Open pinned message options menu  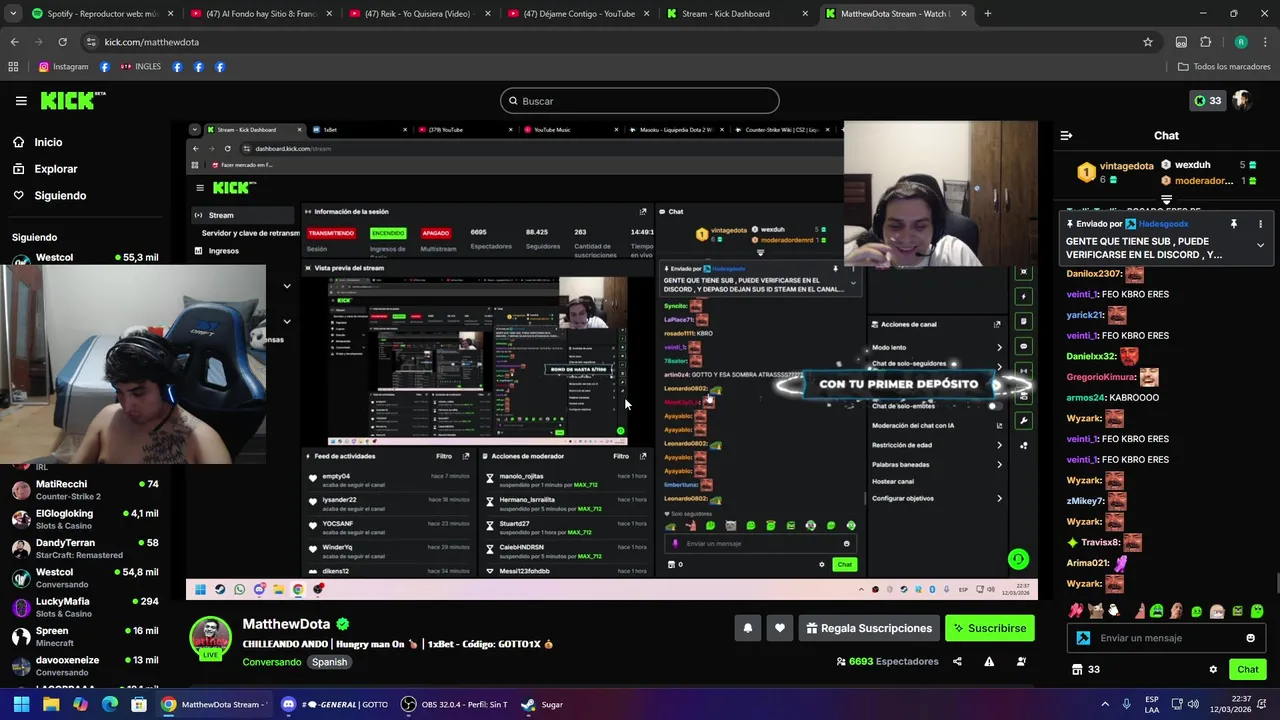tap(1260, 224)
